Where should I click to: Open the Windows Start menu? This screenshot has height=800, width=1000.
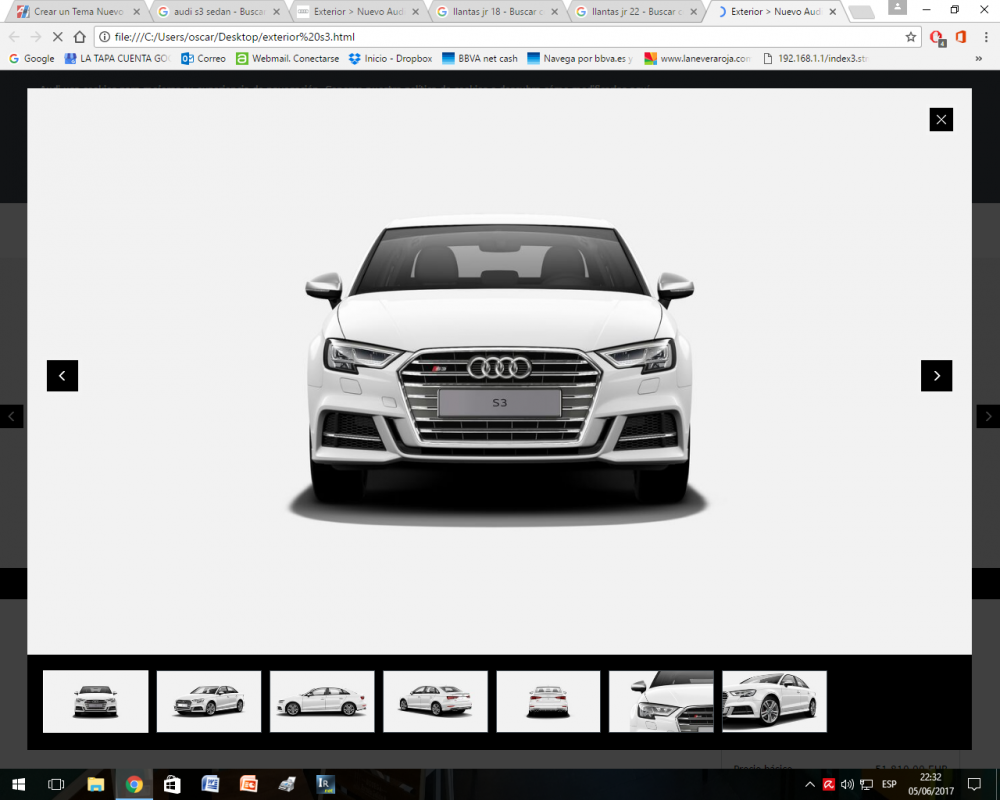[x=18, y=784]
